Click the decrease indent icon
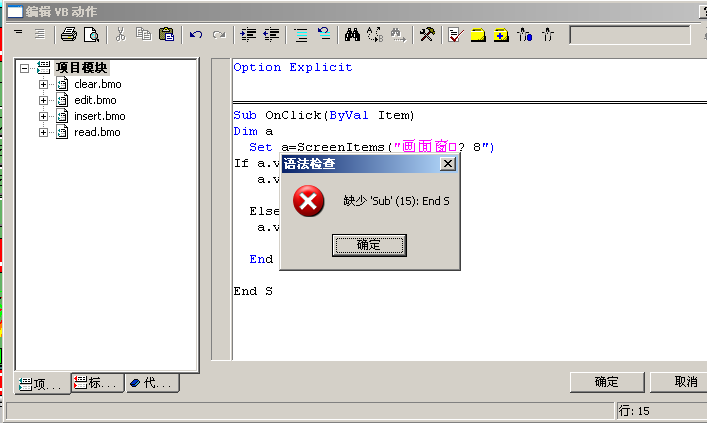Screen dimensions: 707x423 [271, 35]
